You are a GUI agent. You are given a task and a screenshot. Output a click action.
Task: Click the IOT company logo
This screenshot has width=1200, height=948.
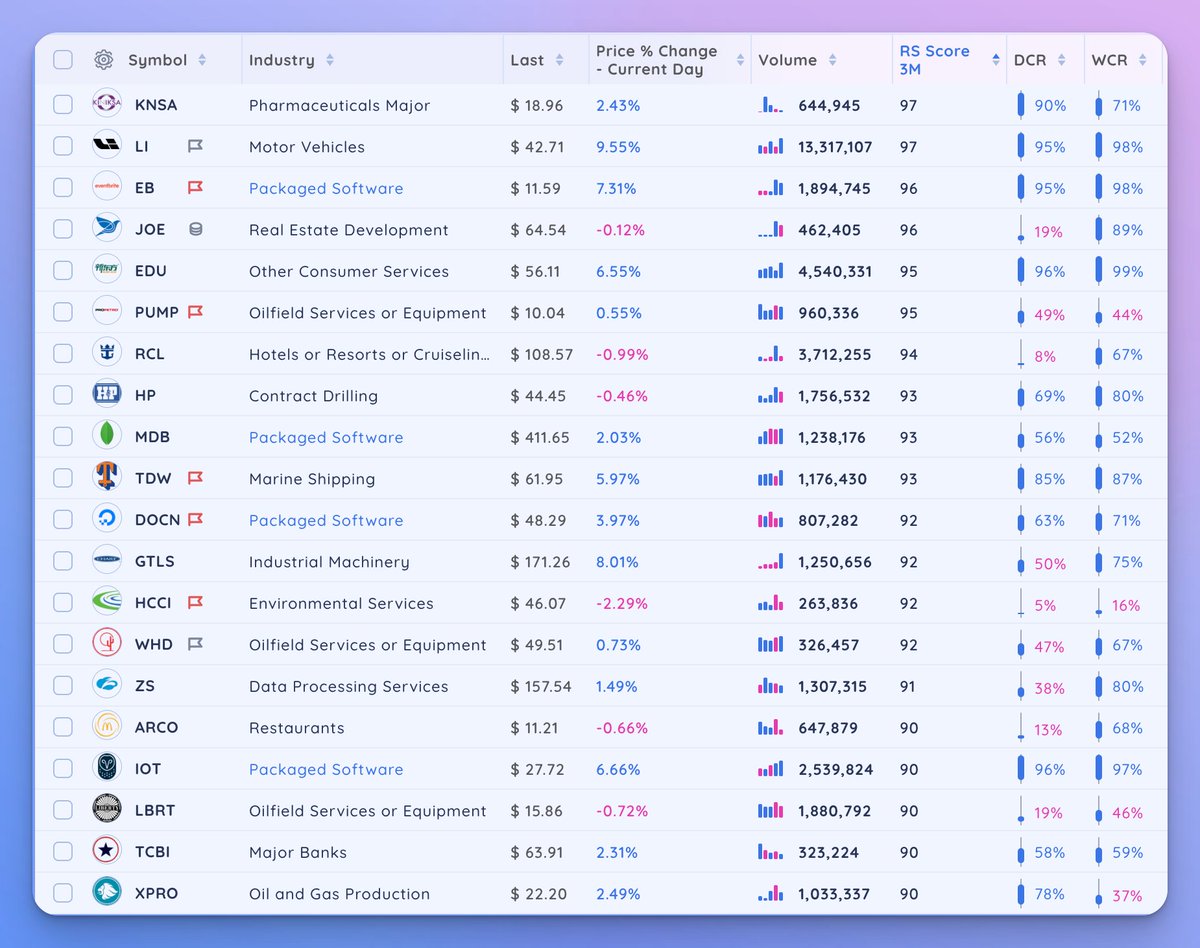pyautogui.click(x=107, y=769)
